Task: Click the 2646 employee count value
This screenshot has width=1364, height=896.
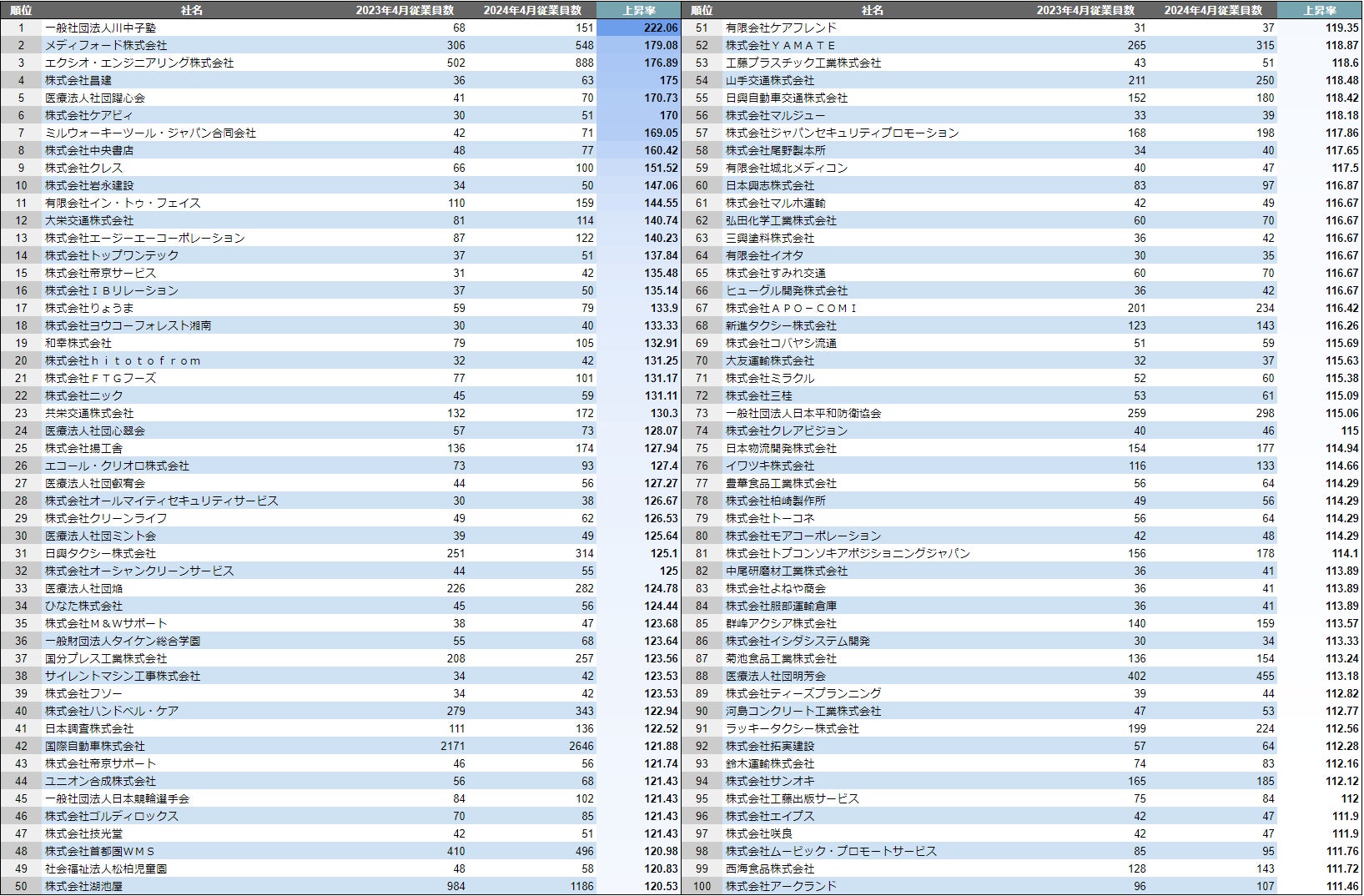Action: 581,746
